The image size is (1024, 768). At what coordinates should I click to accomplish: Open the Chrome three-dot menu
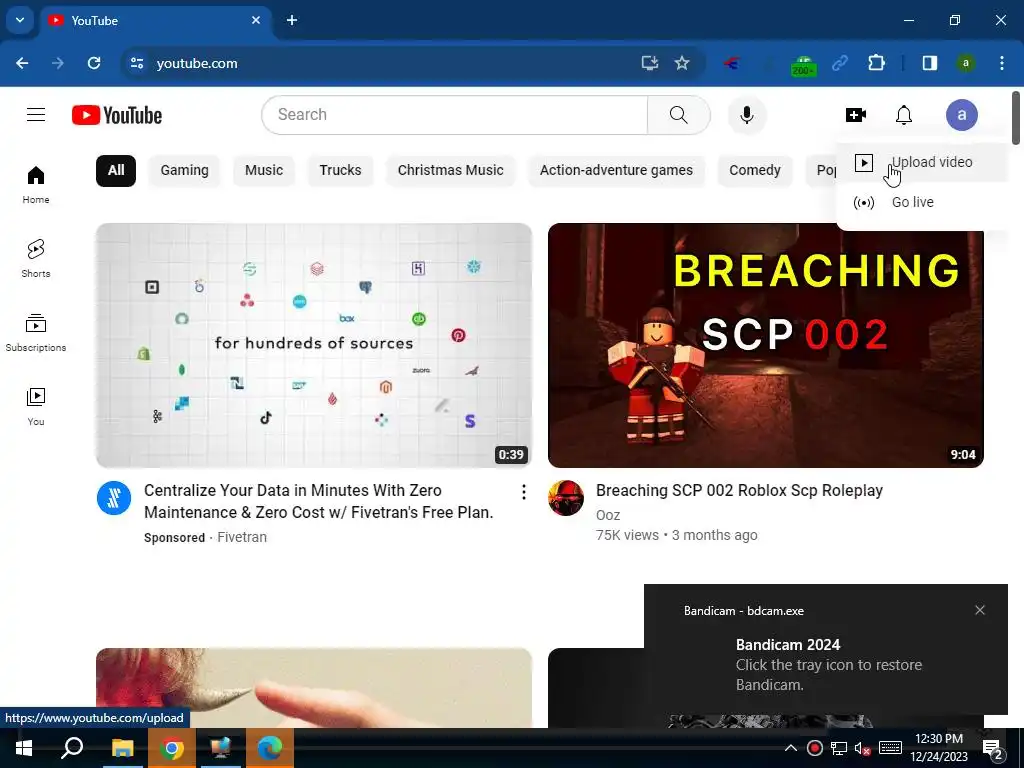1002,63
